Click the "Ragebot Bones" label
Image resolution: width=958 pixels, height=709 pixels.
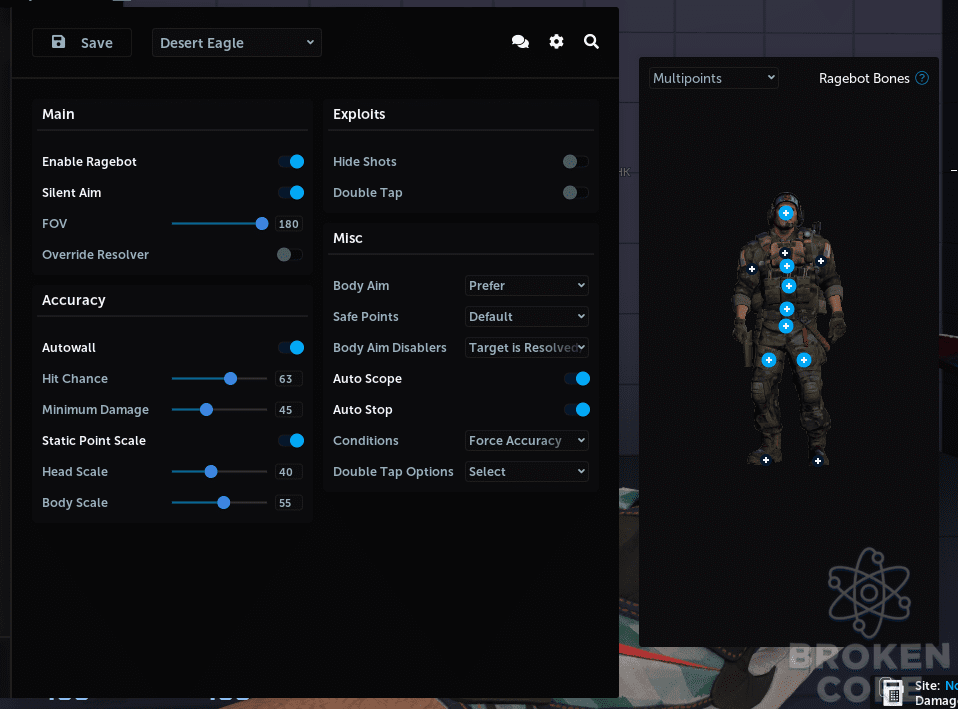[x=864, y=78]
